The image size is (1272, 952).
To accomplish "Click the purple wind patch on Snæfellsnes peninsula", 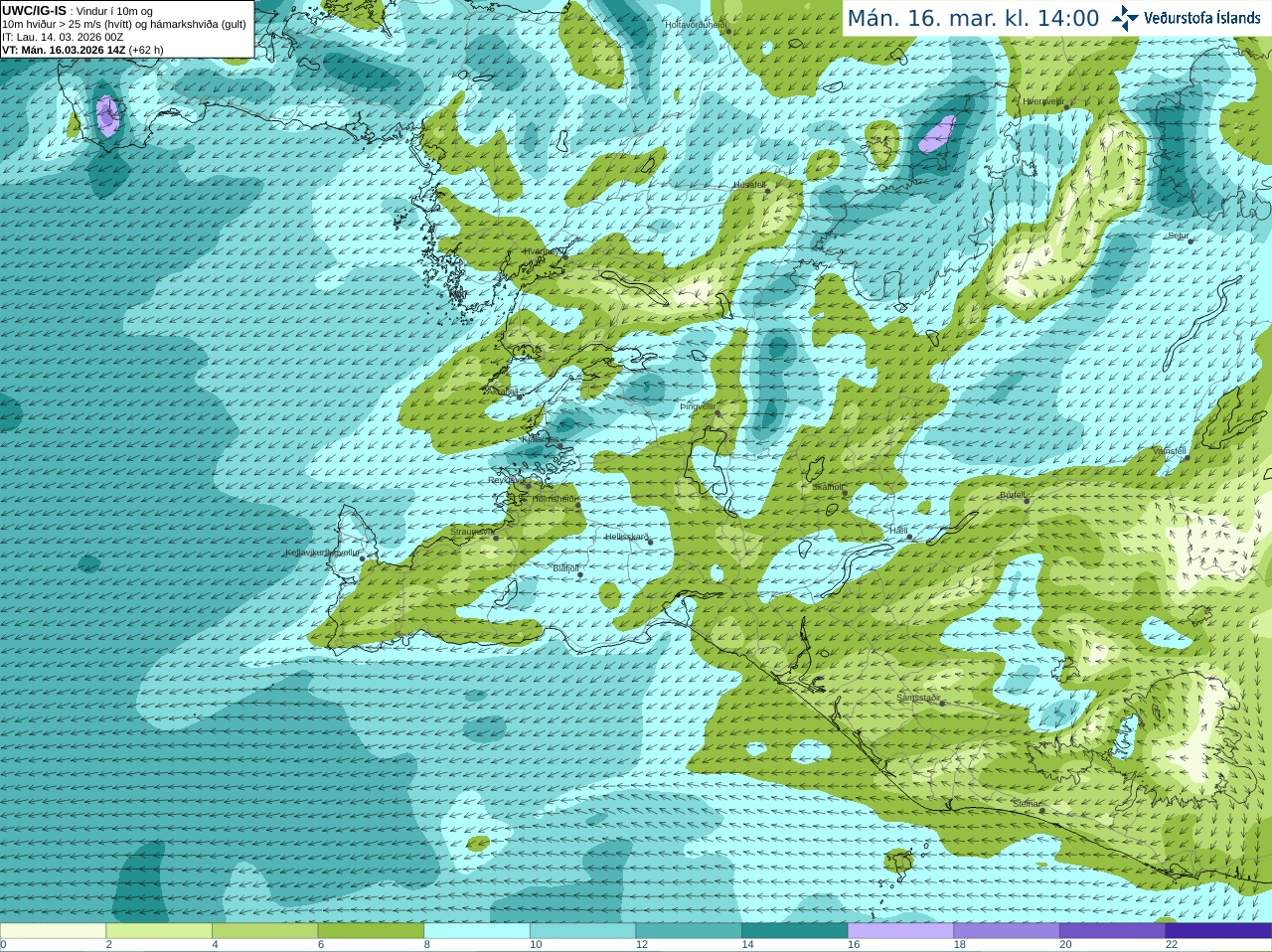I will pyautogui.click(x=106, y=115).
